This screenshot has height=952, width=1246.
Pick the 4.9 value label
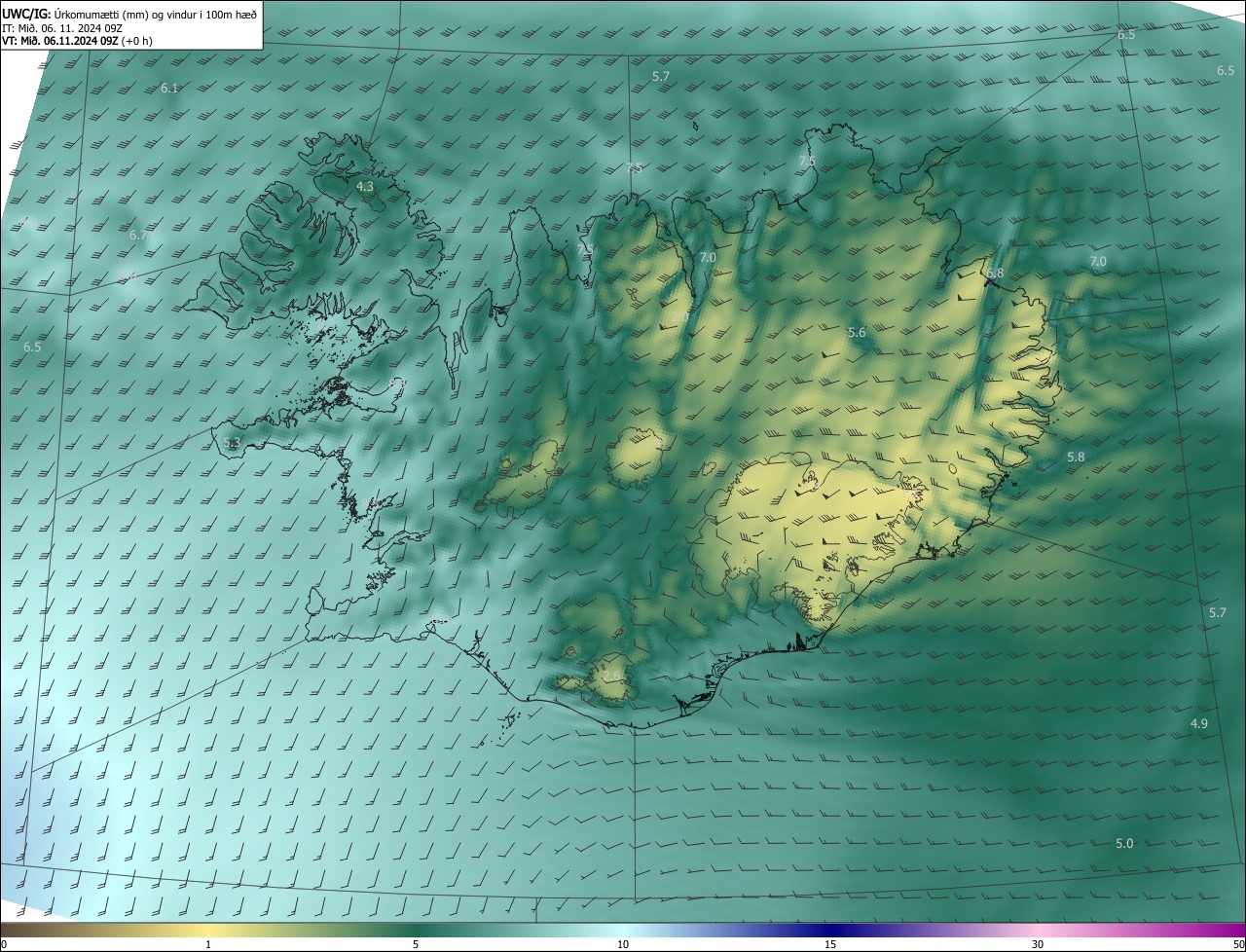1199,724
